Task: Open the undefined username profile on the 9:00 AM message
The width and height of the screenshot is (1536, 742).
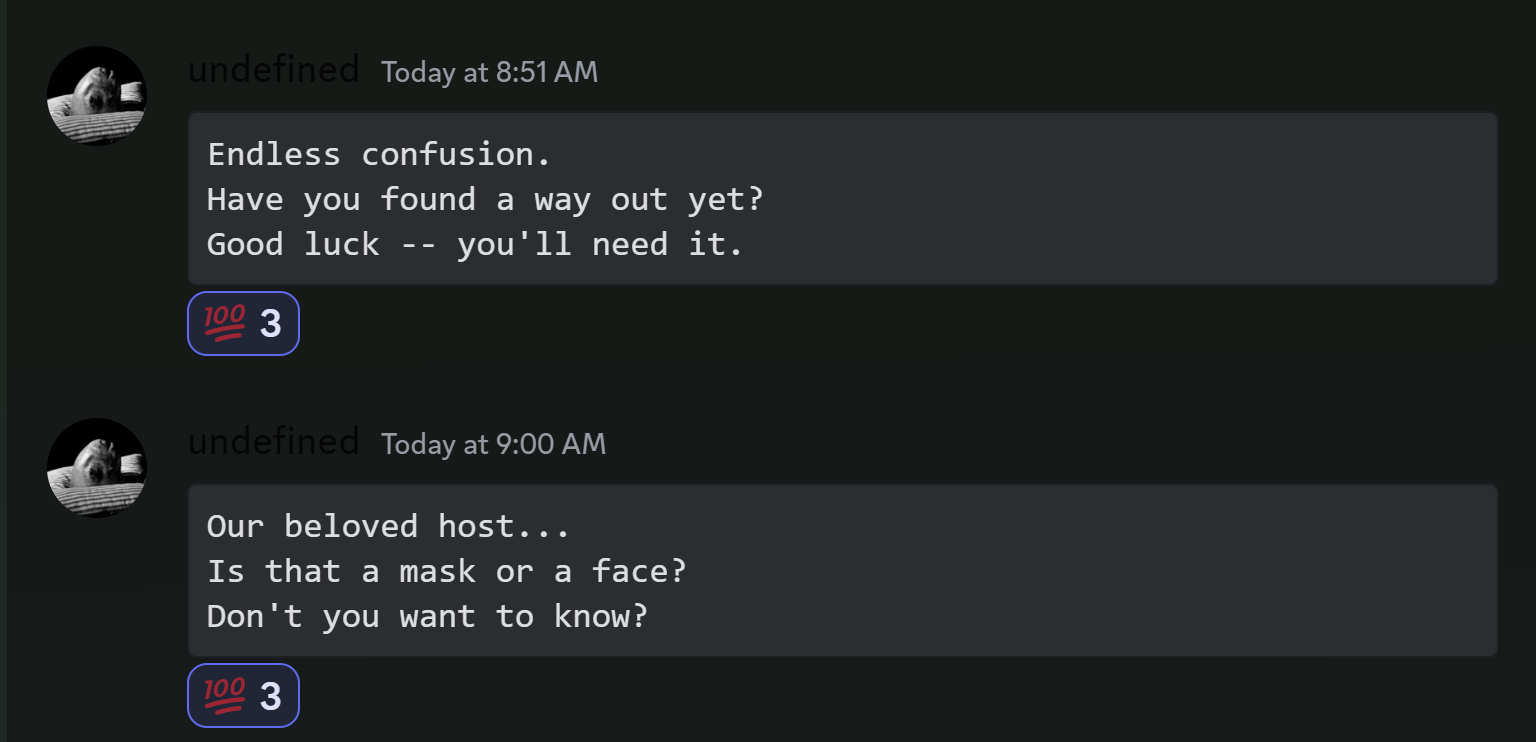Action: tap(273, 442)
